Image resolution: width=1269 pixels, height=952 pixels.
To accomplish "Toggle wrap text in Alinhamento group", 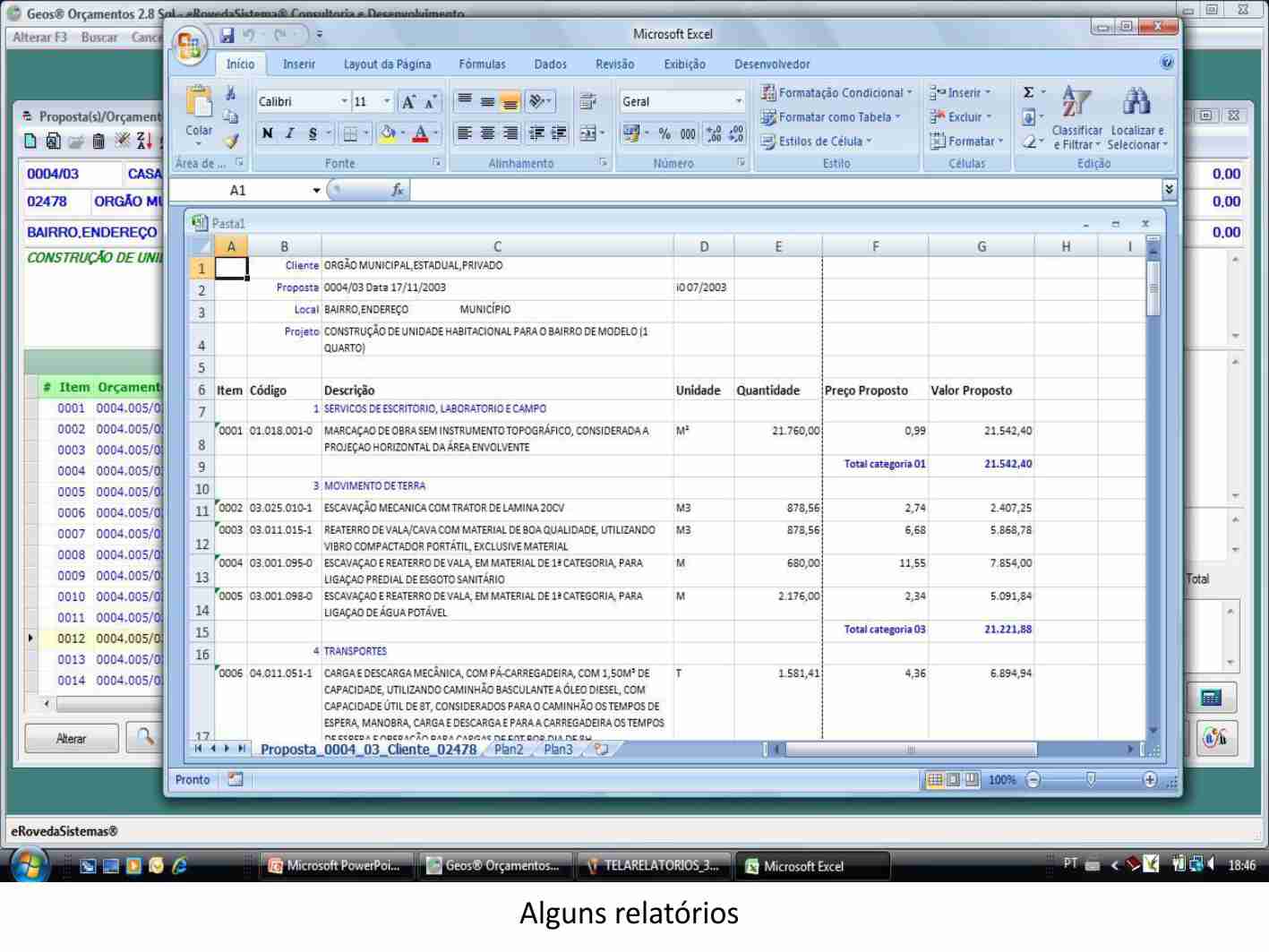I will click(588, 102).
